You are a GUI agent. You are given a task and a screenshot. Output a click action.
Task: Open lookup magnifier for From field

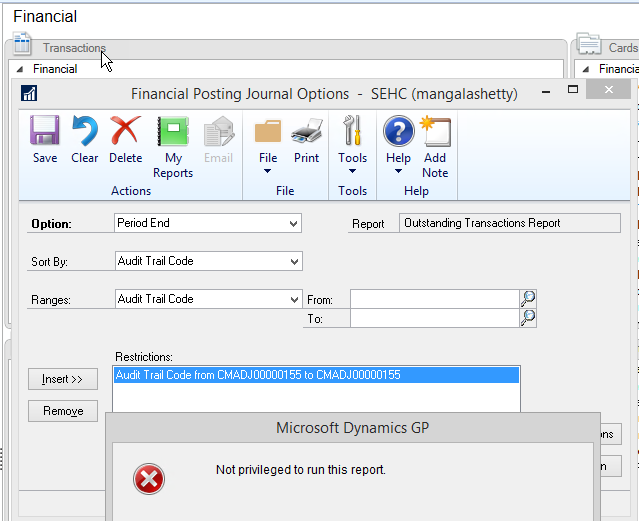(x=528, y=299)
